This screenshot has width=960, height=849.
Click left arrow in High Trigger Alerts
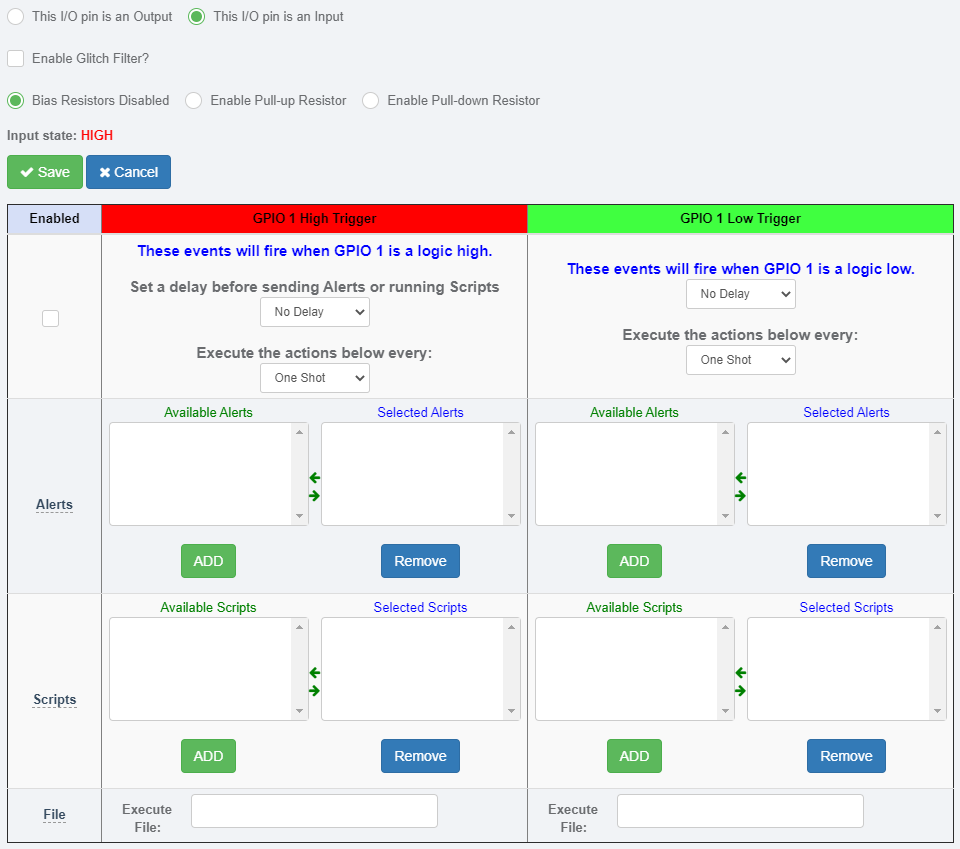coord(315,478)
